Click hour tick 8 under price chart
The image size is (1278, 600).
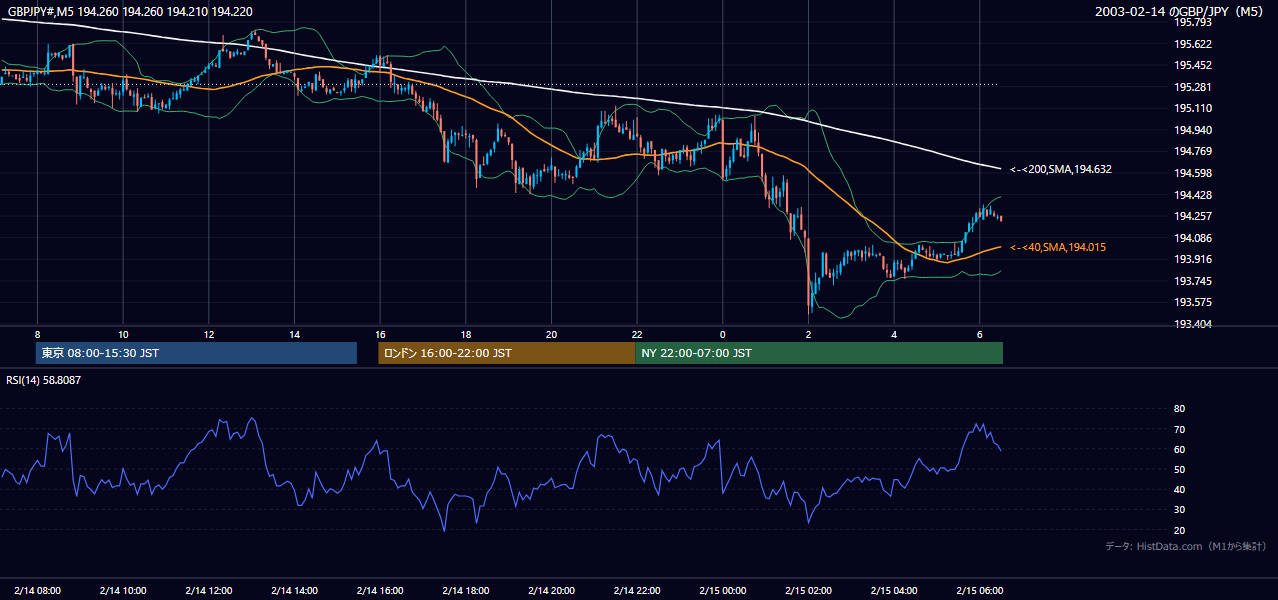37,334
